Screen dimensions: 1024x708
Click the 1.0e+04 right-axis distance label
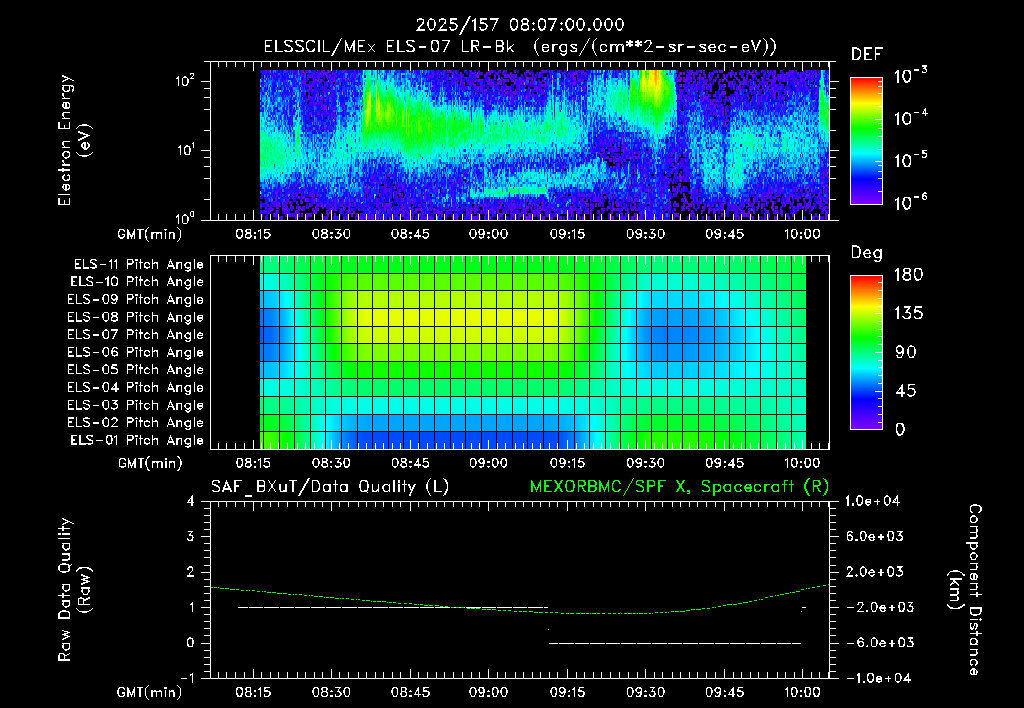coord(872,501)
